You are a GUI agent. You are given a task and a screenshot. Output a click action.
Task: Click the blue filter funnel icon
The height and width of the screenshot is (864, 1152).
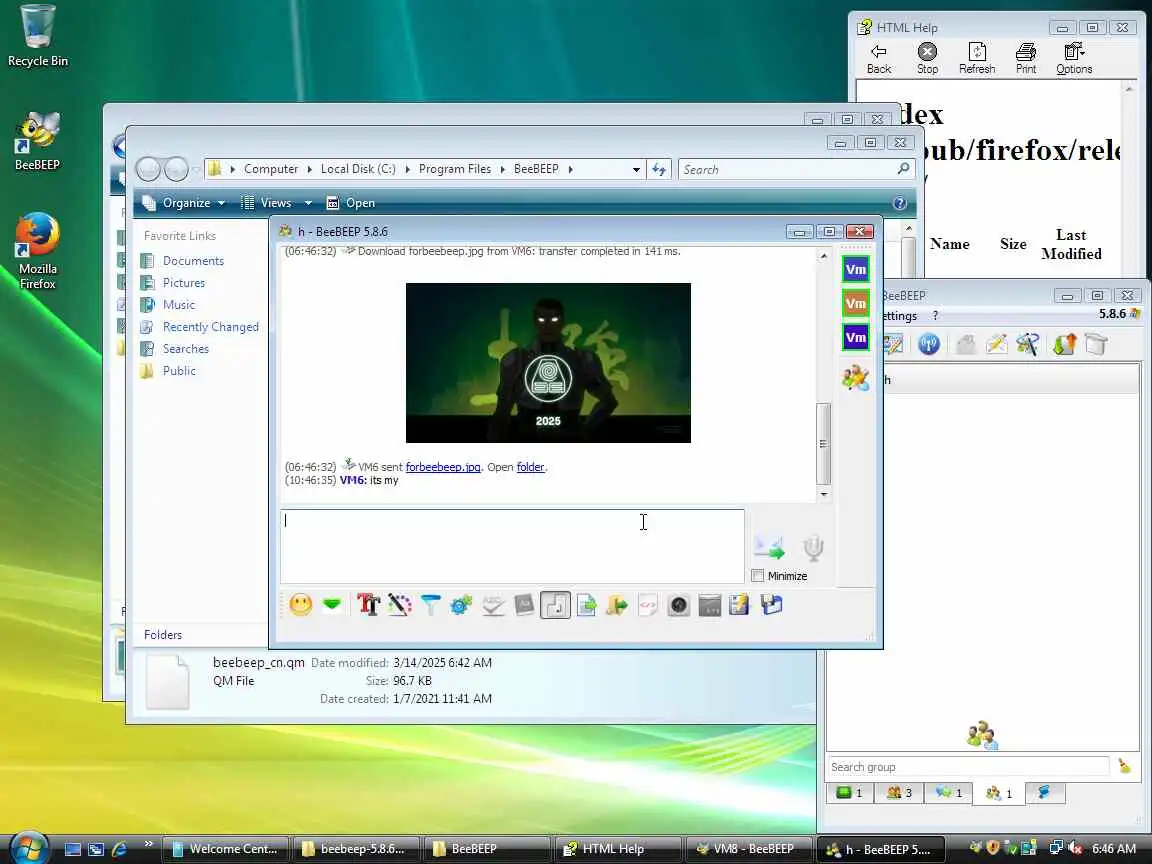click(x=431, y=605)
